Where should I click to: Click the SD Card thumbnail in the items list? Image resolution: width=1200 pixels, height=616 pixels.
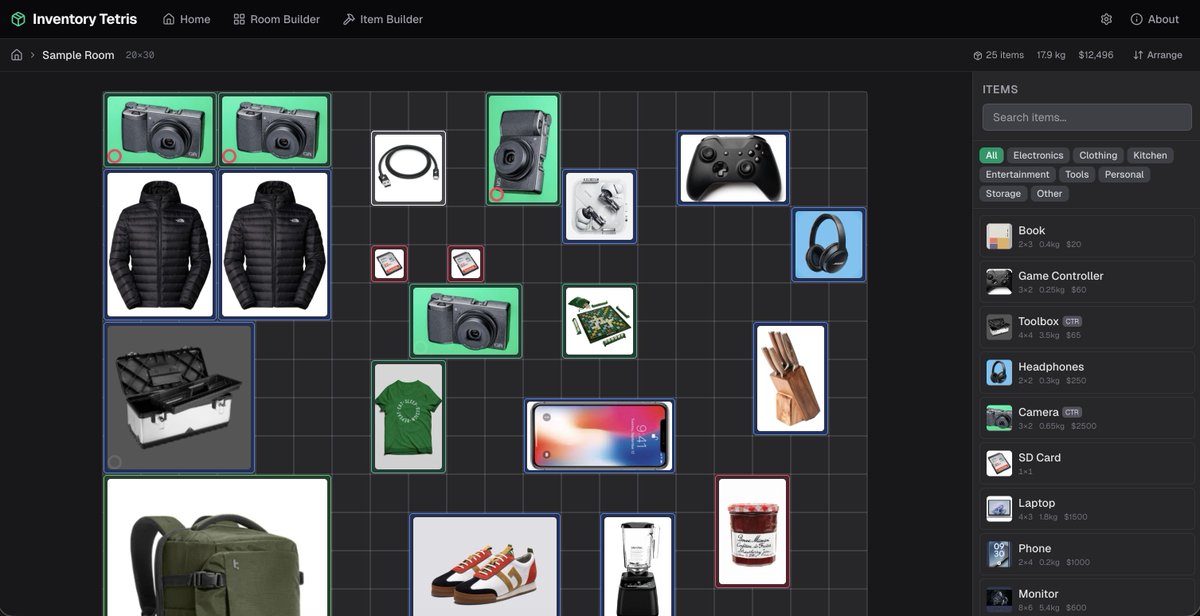(999, 464)
